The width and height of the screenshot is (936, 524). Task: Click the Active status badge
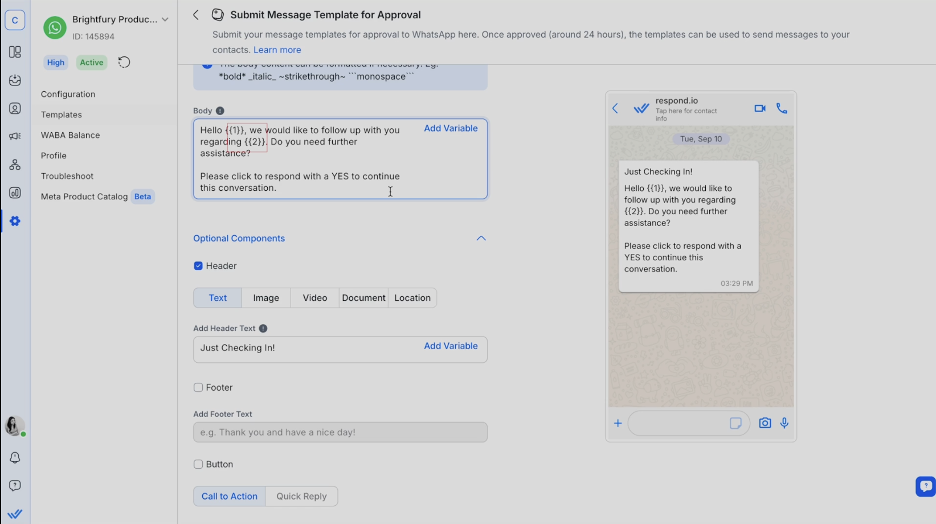(x=91, y=63)
